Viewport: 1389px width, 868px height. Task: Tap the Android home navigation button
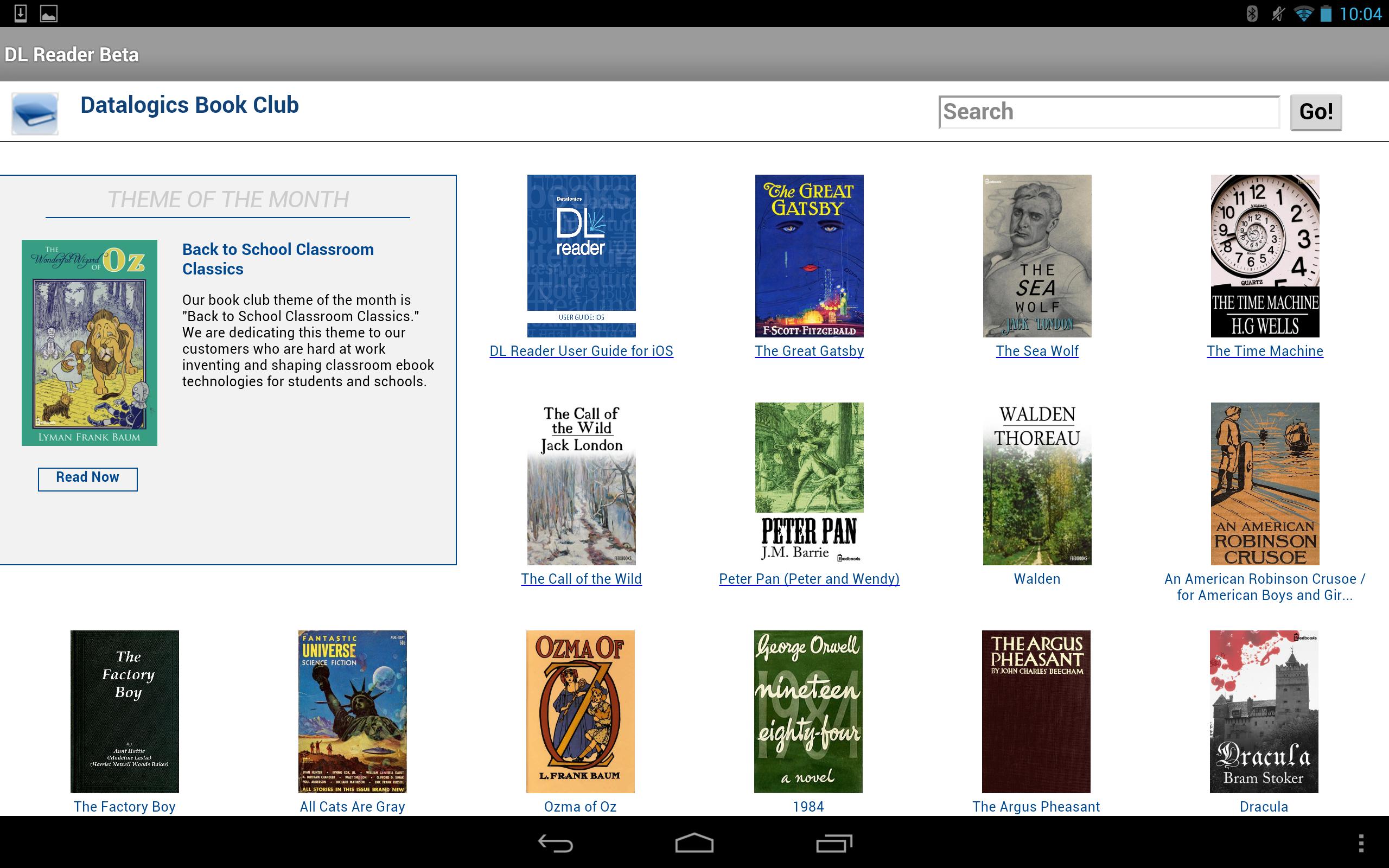pos(694,843)
